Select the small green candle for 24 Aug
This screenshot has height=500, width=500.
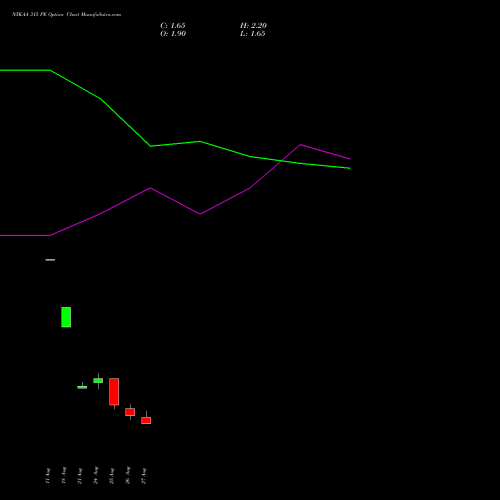coord(98,380)
